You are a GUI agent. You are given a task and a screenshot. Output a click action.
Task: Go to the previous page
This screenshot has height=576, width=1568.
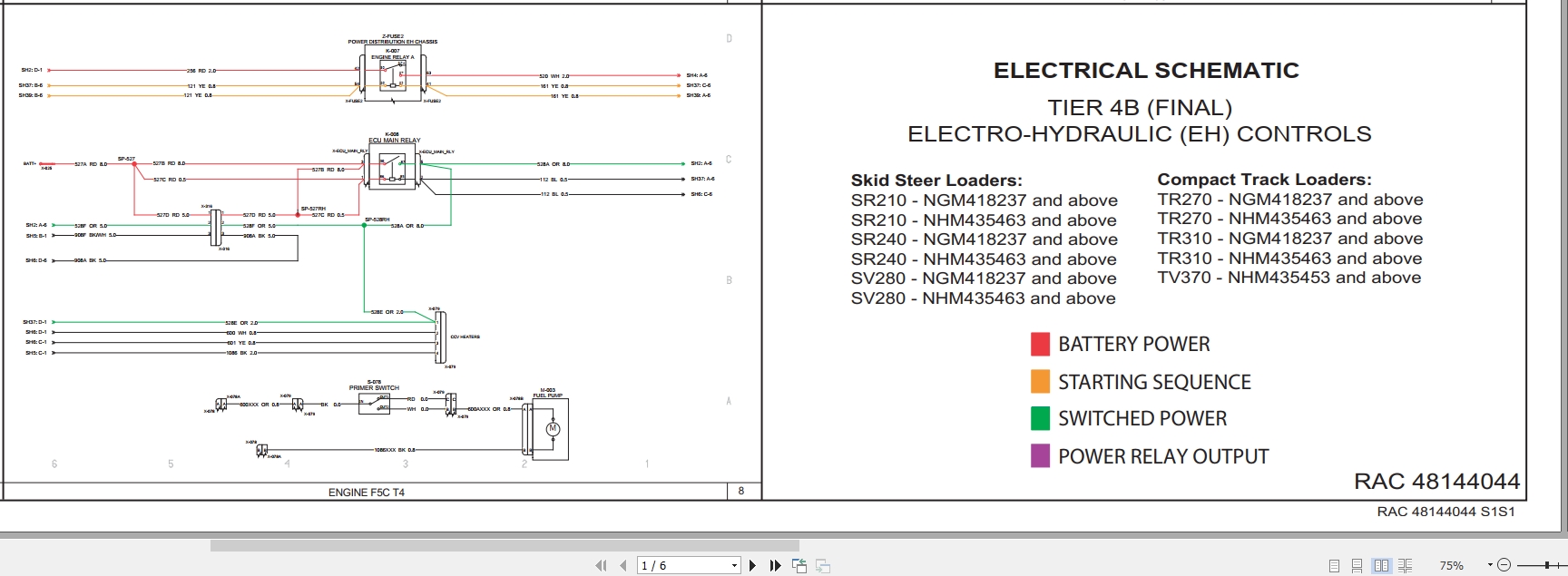tap(622, 566)
